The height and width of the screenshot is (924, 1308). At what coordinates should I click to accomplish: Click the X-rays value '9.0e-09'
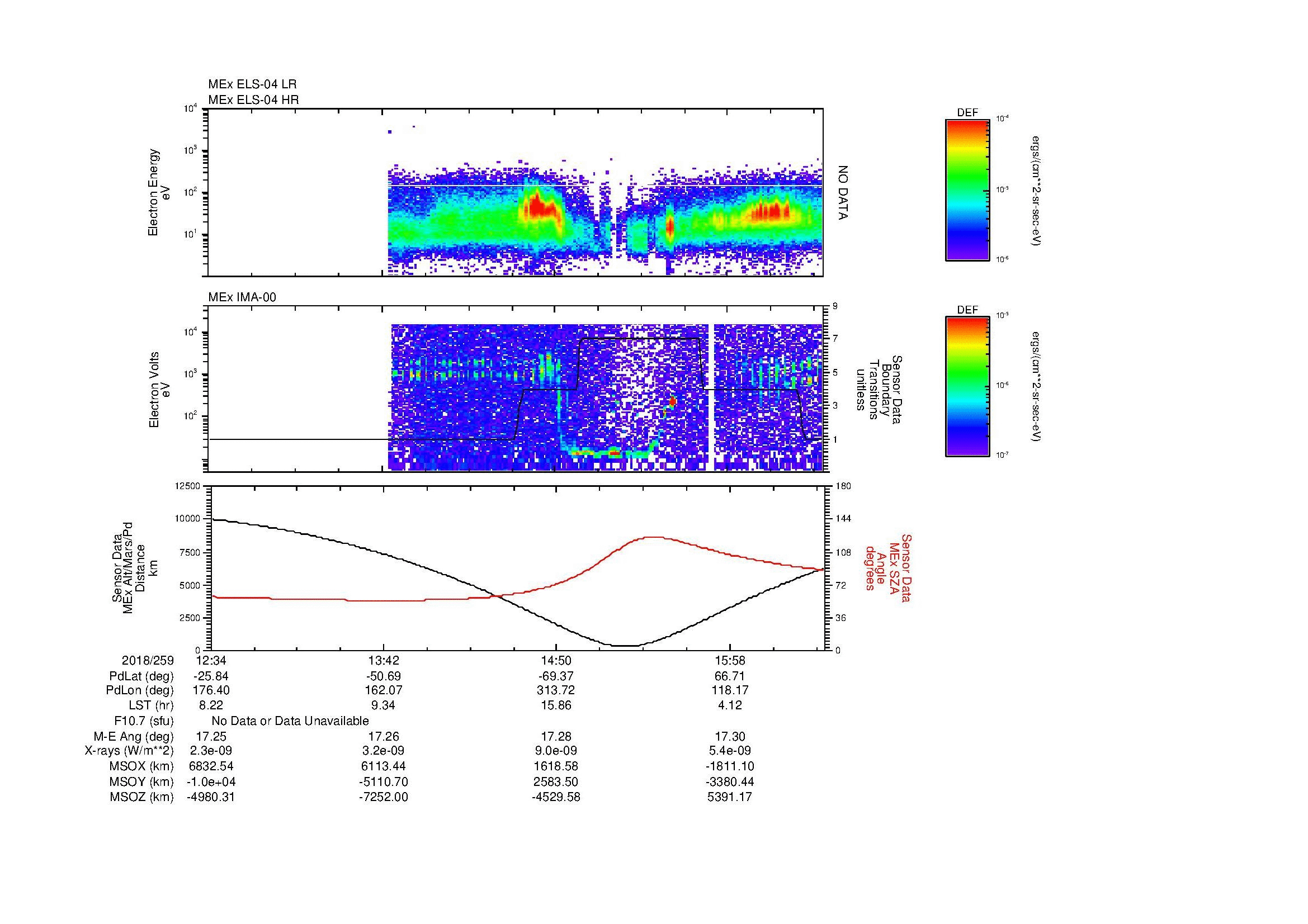point(556,751)
